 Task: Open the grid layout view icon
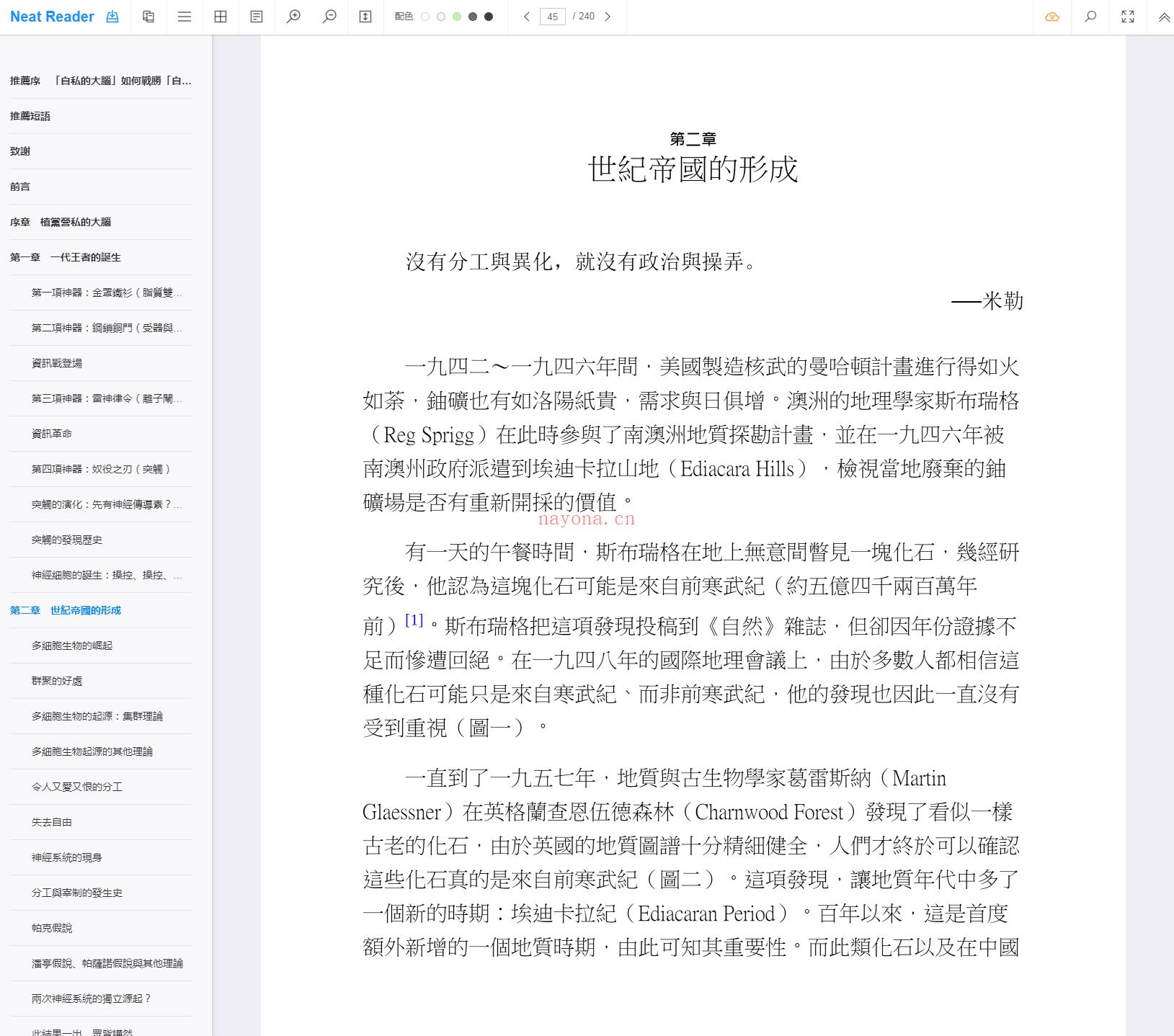coord(221,17)
